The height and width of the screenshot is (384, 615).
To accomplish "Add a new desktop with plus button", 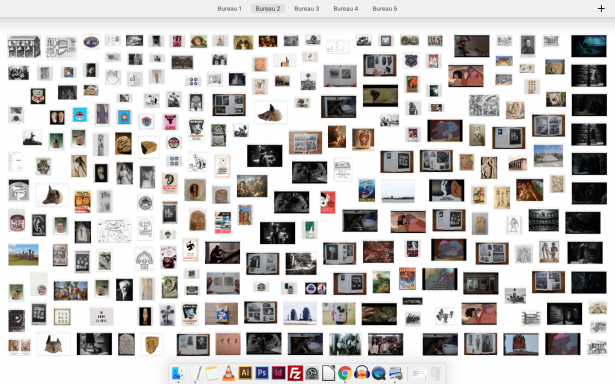I will [601, 9].
